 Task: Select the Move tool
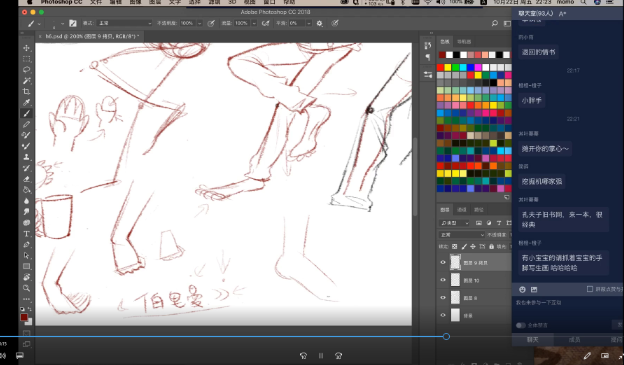27,48
